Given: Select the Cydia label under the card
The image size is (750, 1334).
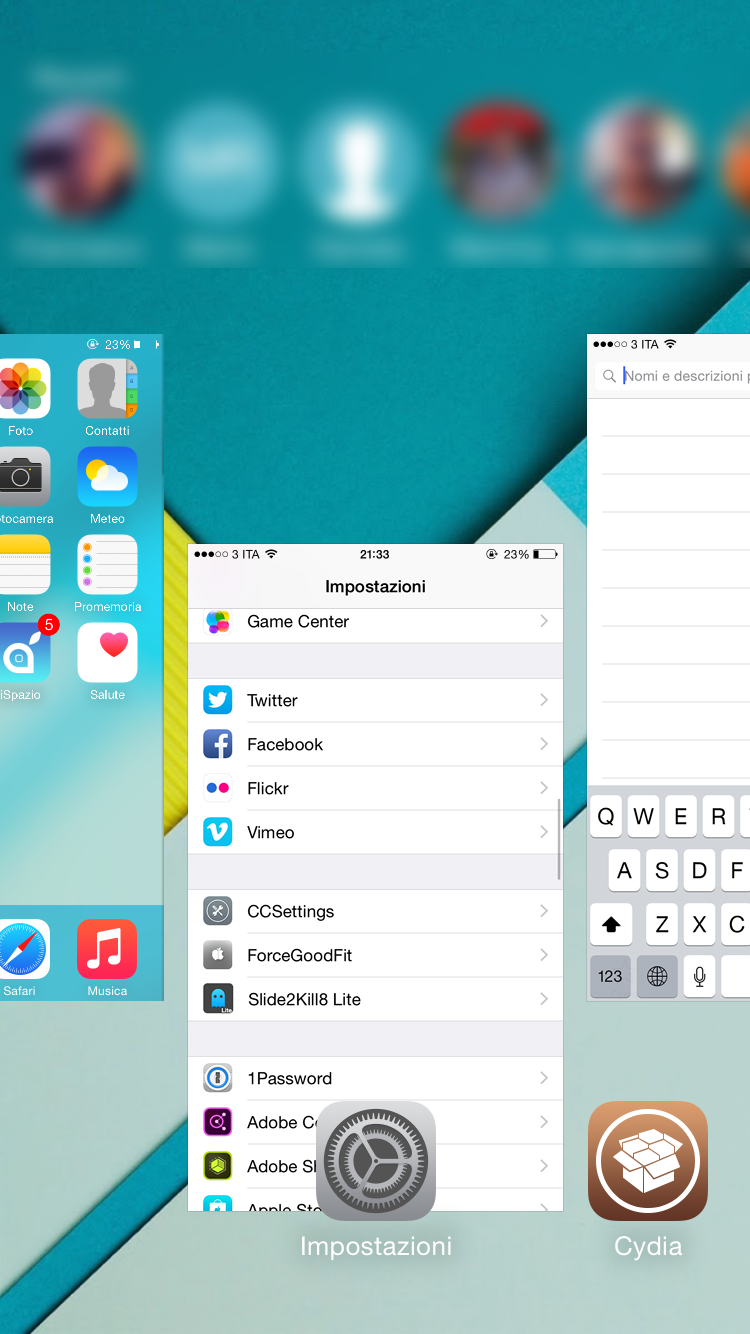Looking at the screenshot, I should pos(648,1246).
